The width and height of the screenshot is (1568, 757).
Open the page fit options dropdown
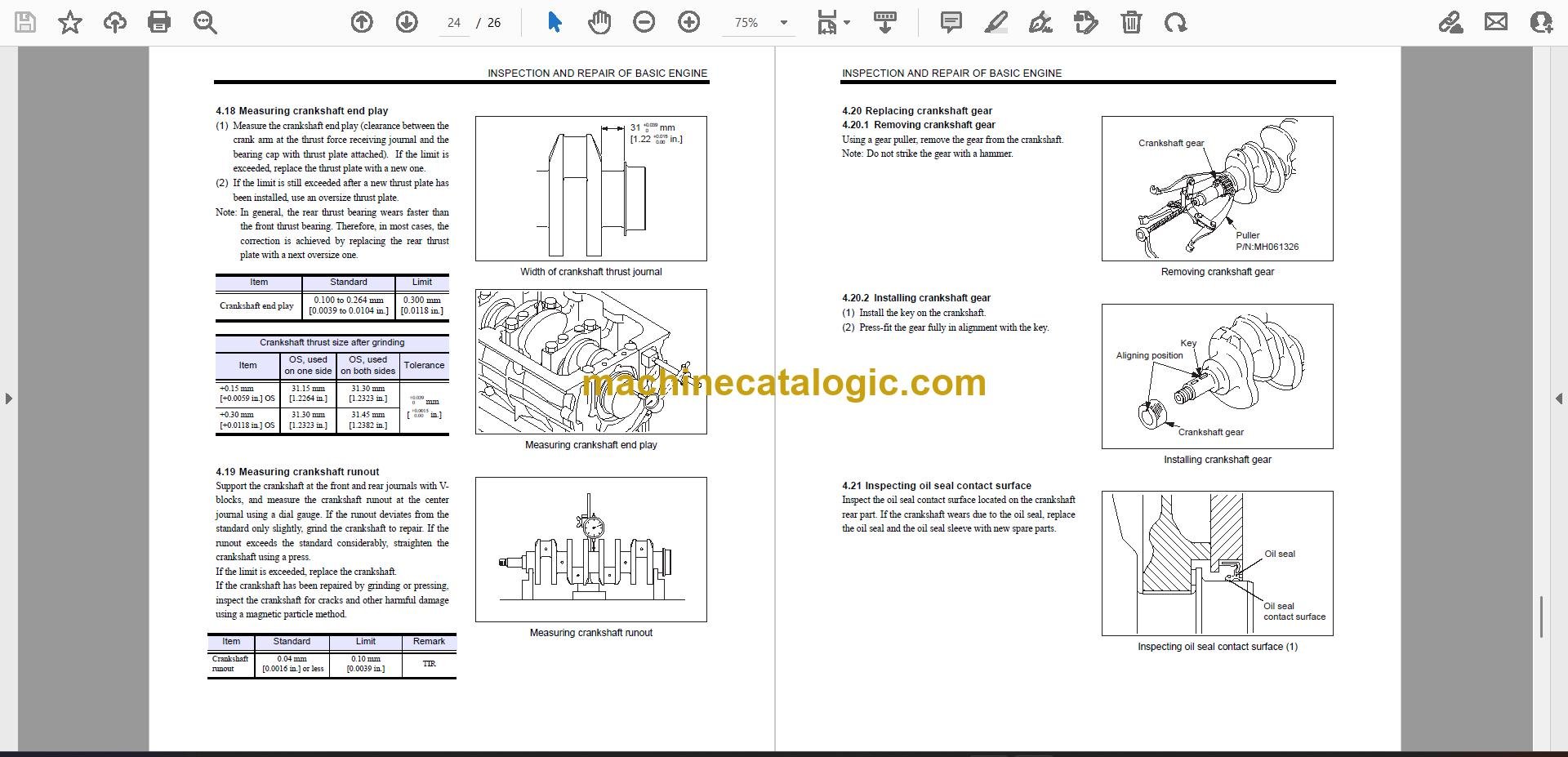(x=834, y=22)
